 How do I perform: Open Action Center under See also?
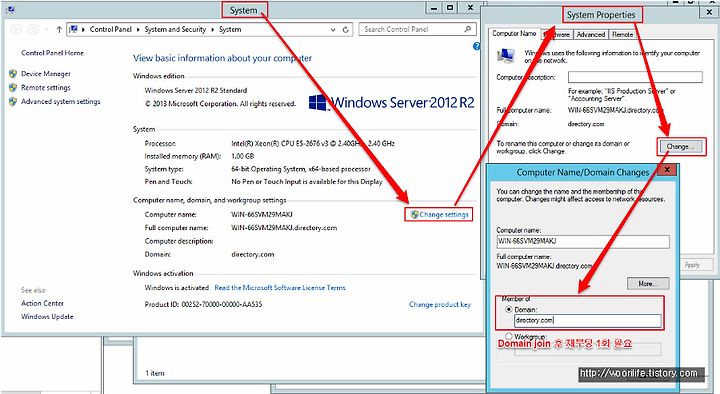coord(42,303)
